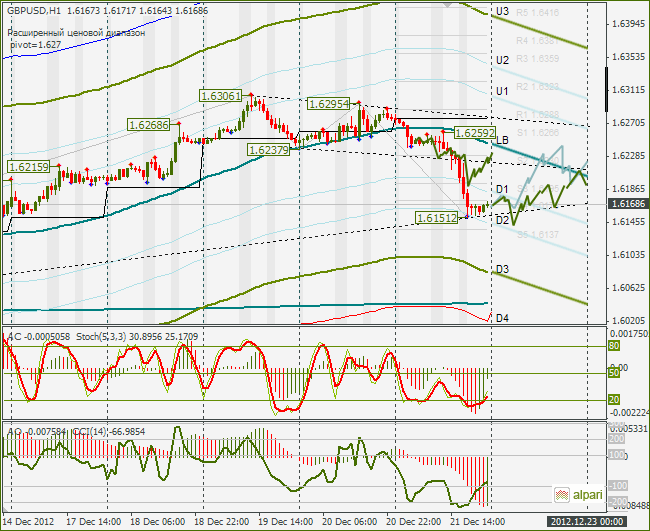The image size is (650, 531).
Task: Click the 1.62592 price label
Action: 475,133
